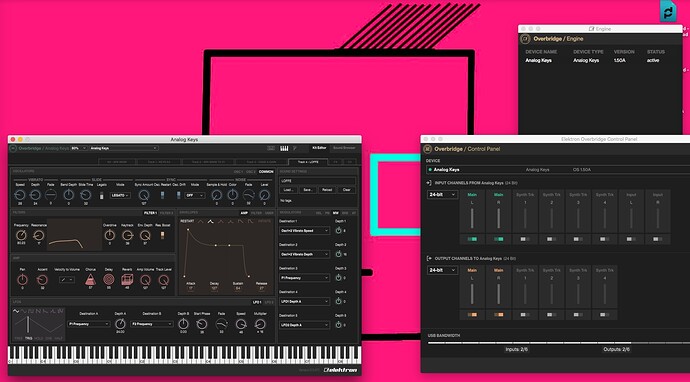Click the Noise Color knob
Screen dimensions: 690x382
[x=232, y=195]
